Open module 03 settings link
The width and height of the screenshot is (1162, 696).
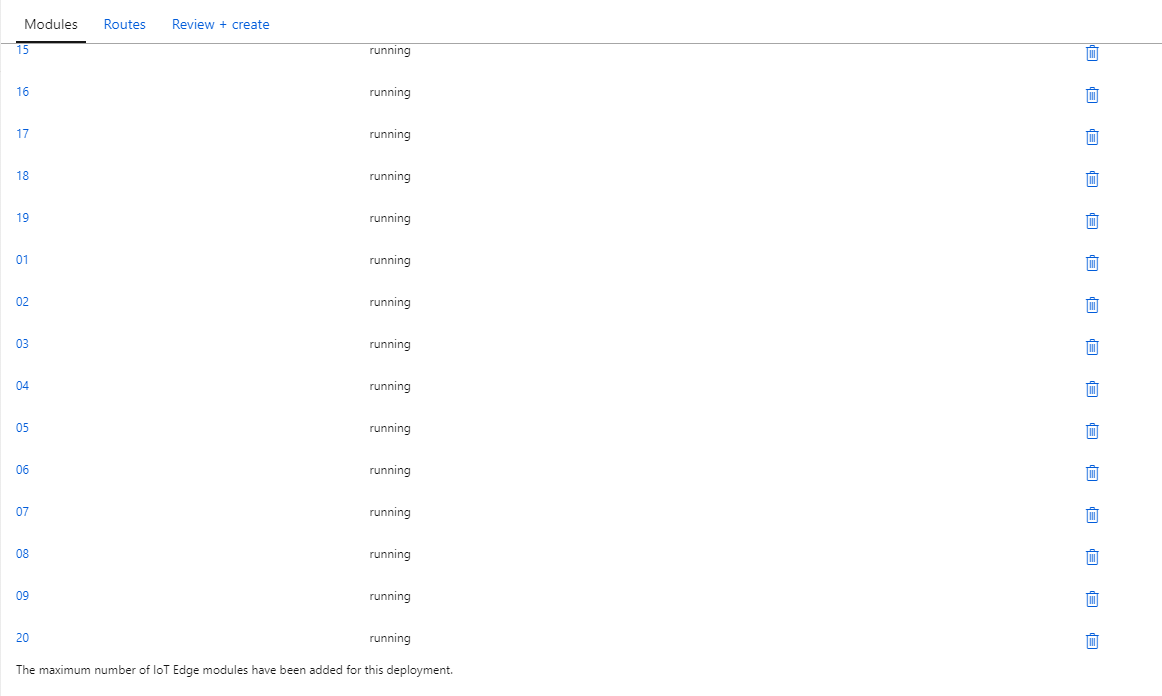pos(22,343)
